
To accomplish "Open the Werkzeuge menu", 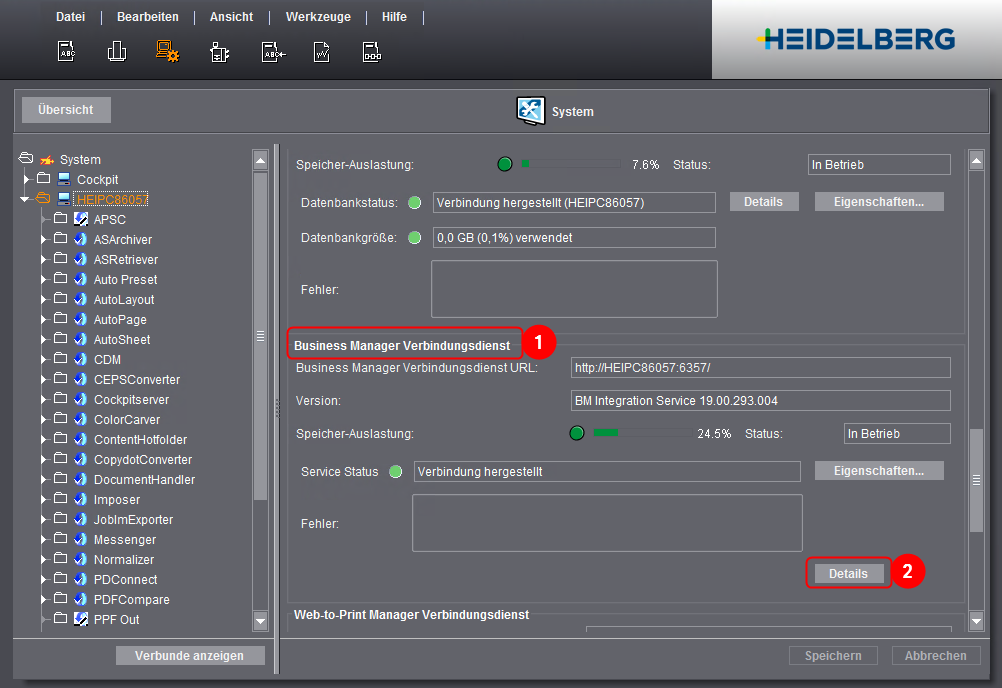I will (317, 17).
